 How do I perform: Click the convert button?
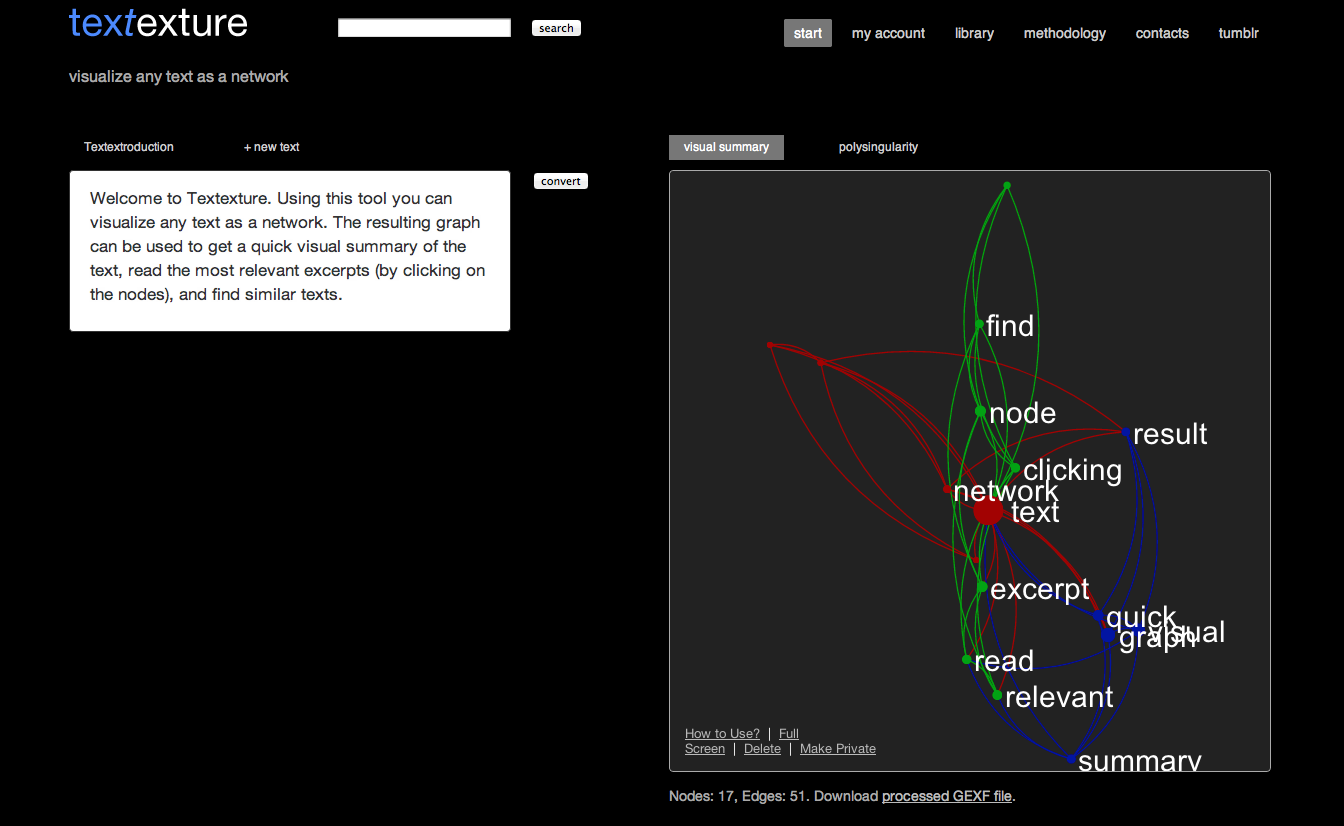561,181
